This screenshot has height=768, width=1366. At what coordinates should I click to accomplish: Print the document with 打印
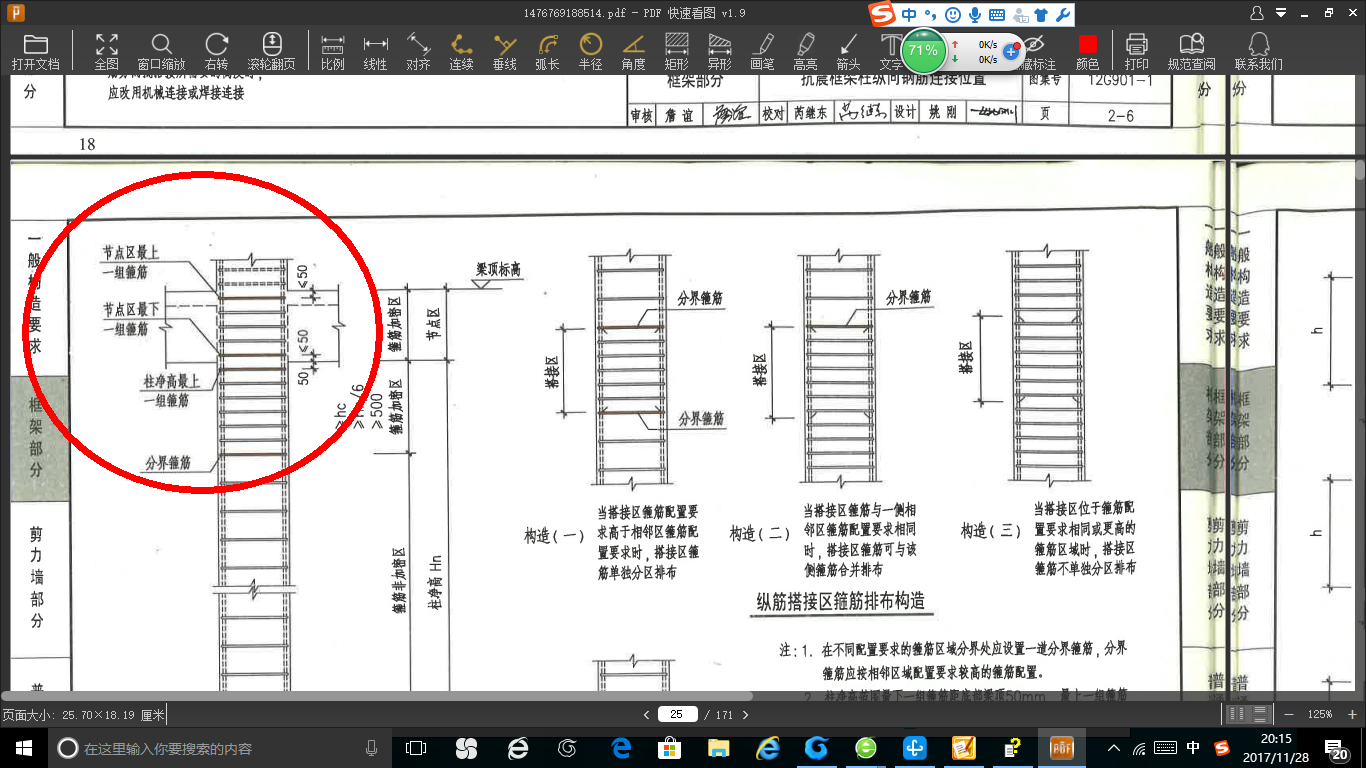[1136, 51]
